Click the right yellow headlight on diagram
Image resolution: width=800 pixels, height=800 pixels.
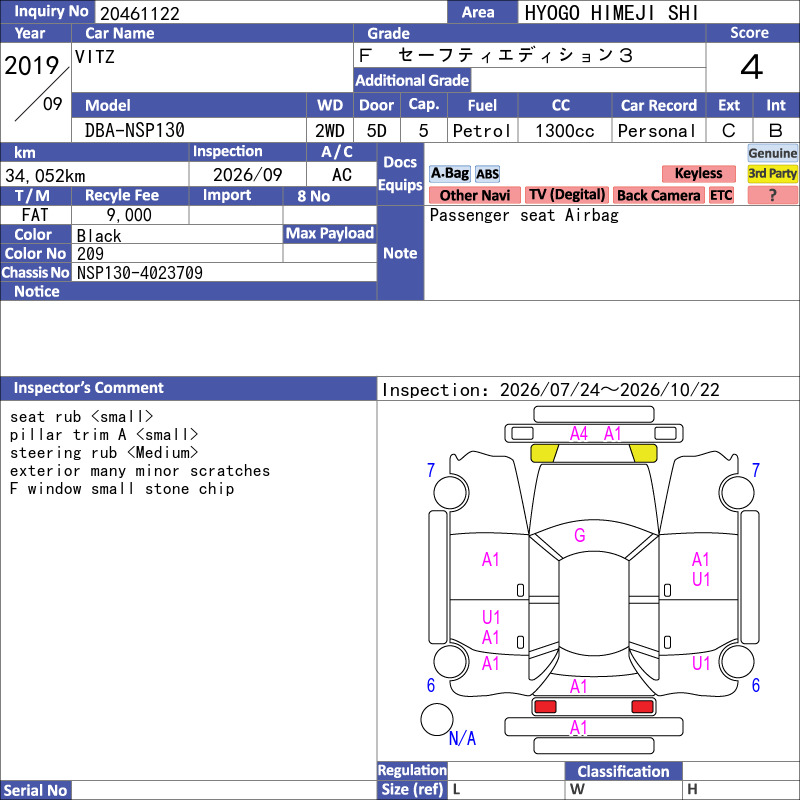(x=643, y=453)
